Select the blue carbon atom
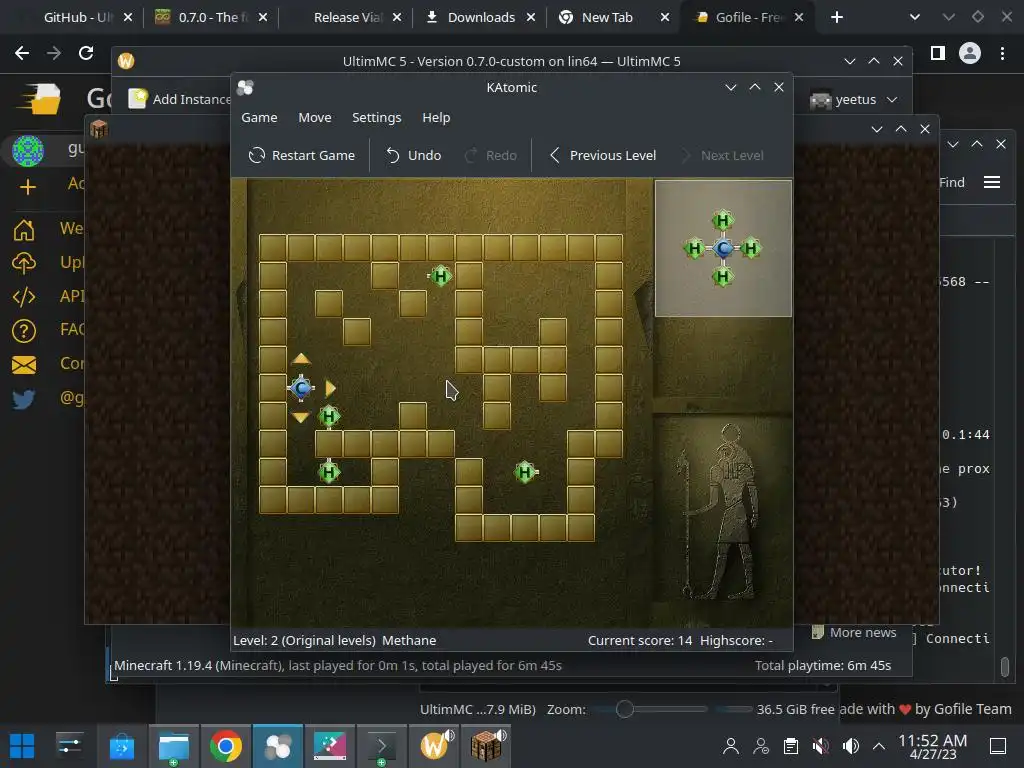 point(301,388)
